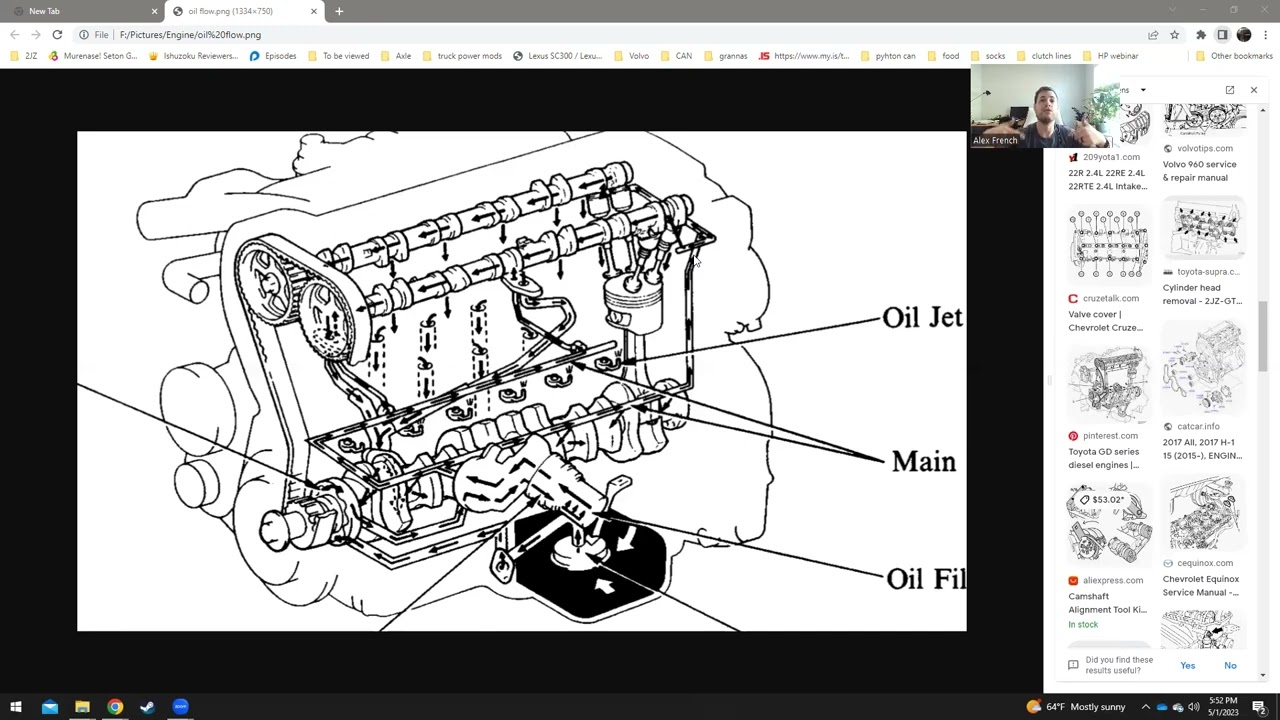The image size is (1280, 720).
Task: Toggle the browser side panel icon
Action: click(1222, 35)
